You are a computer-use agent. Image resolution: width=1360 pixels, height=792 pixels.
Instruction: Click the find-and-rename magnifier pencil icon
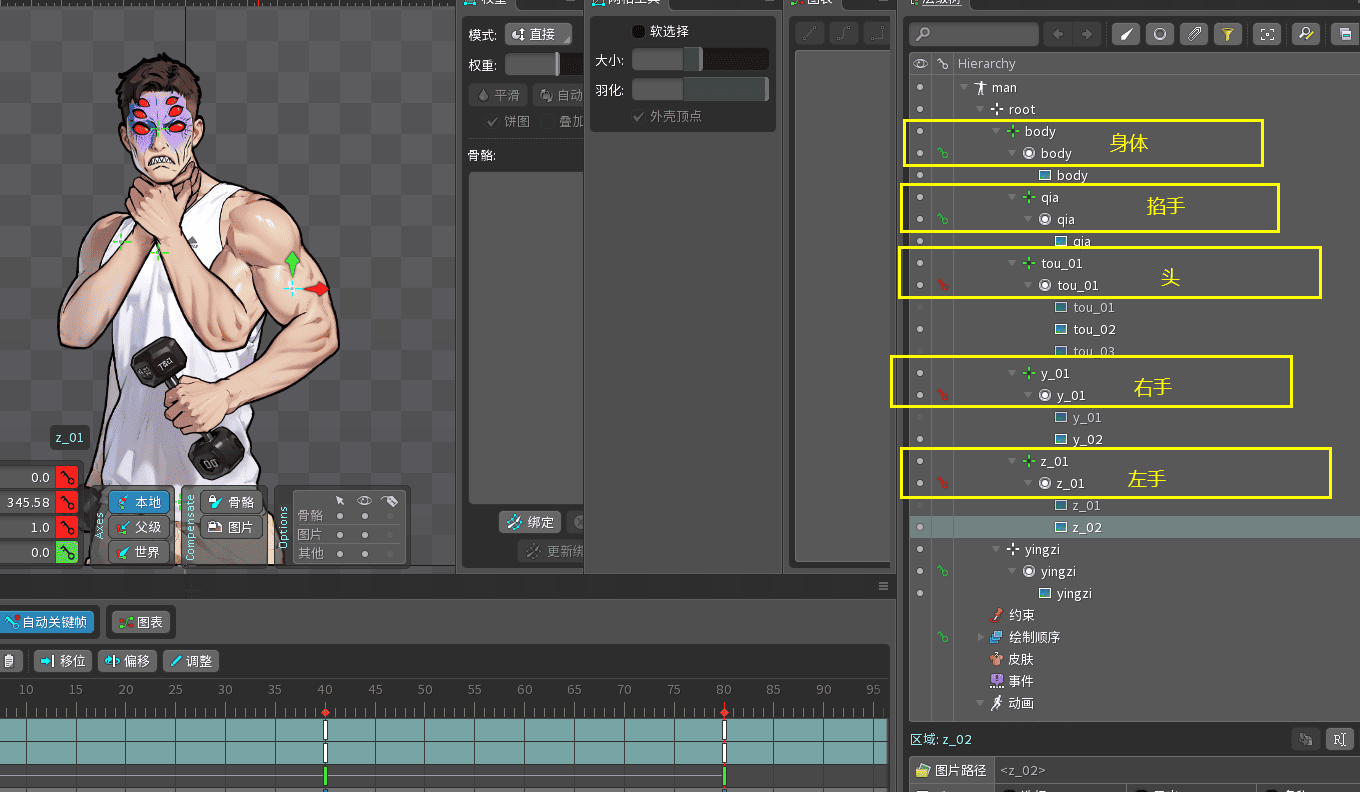tap(1305, 34)
